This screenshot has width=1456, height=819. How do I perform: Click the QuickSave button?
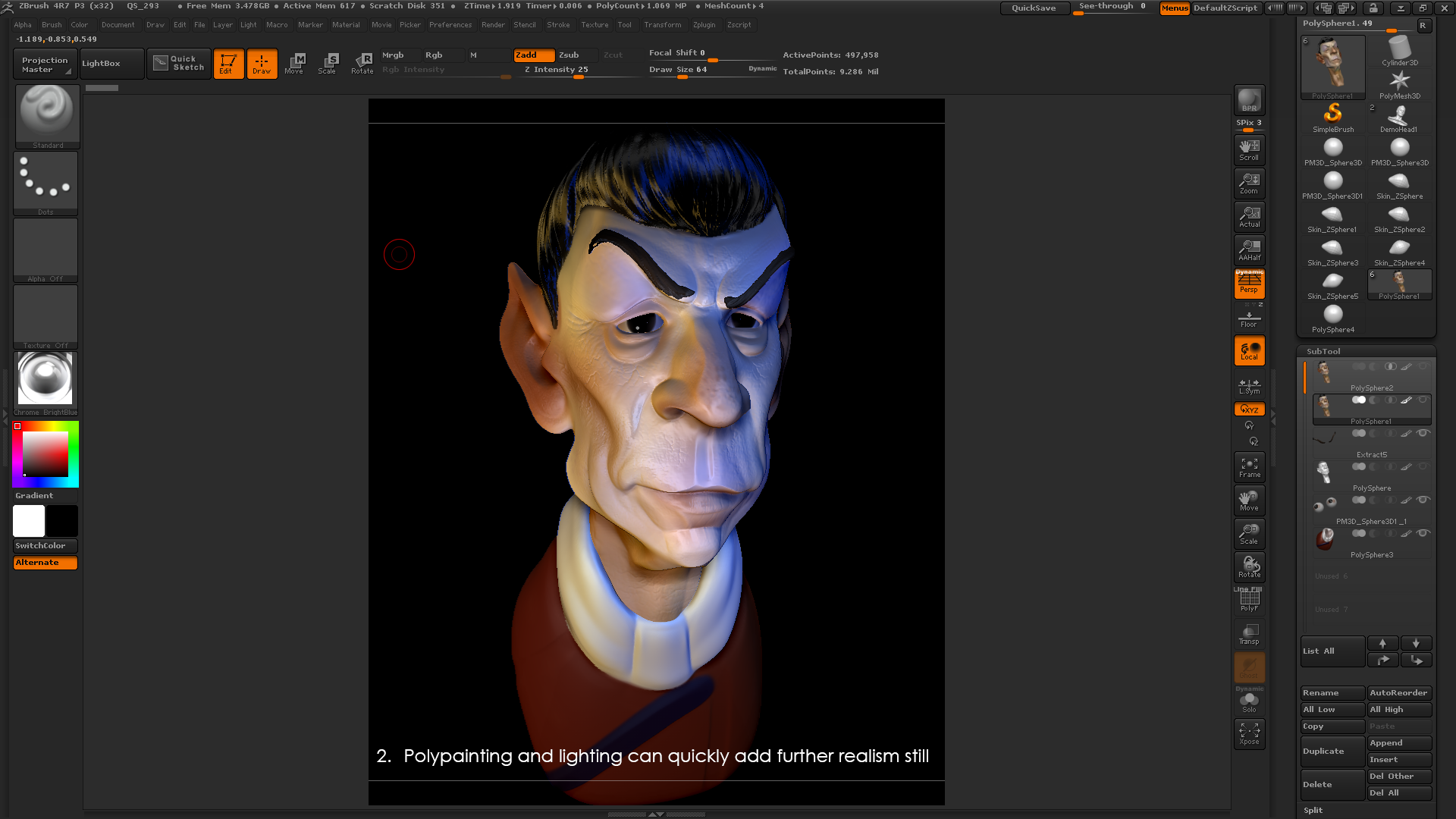(x=1033, y=8)
